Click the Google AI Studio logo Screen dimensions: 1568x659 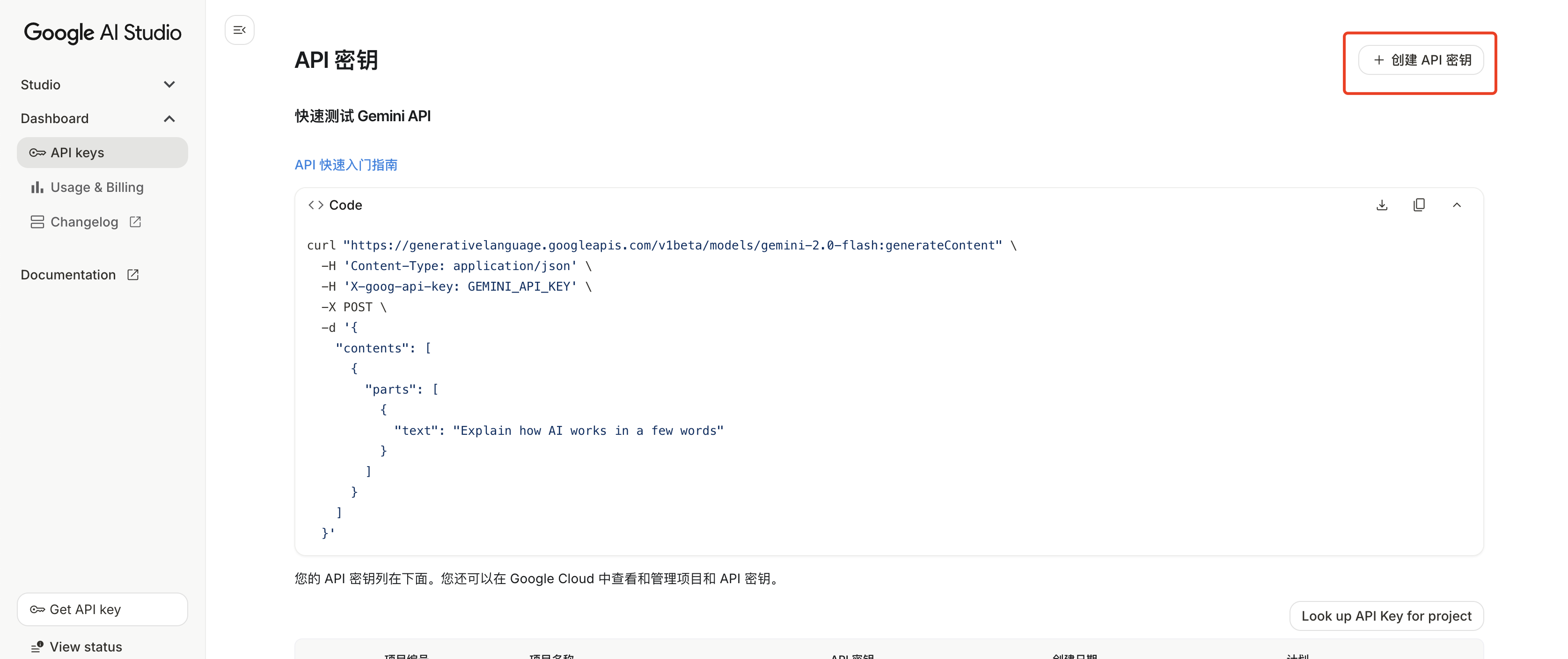pyautogui.click(x=102, y=32)
